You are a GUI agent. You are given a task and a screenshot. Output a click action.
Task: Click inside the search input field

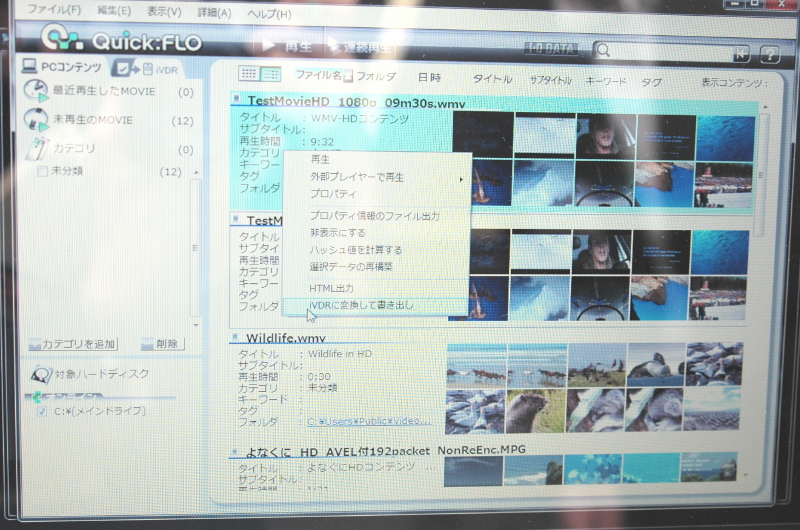click(x=671, y=52)
